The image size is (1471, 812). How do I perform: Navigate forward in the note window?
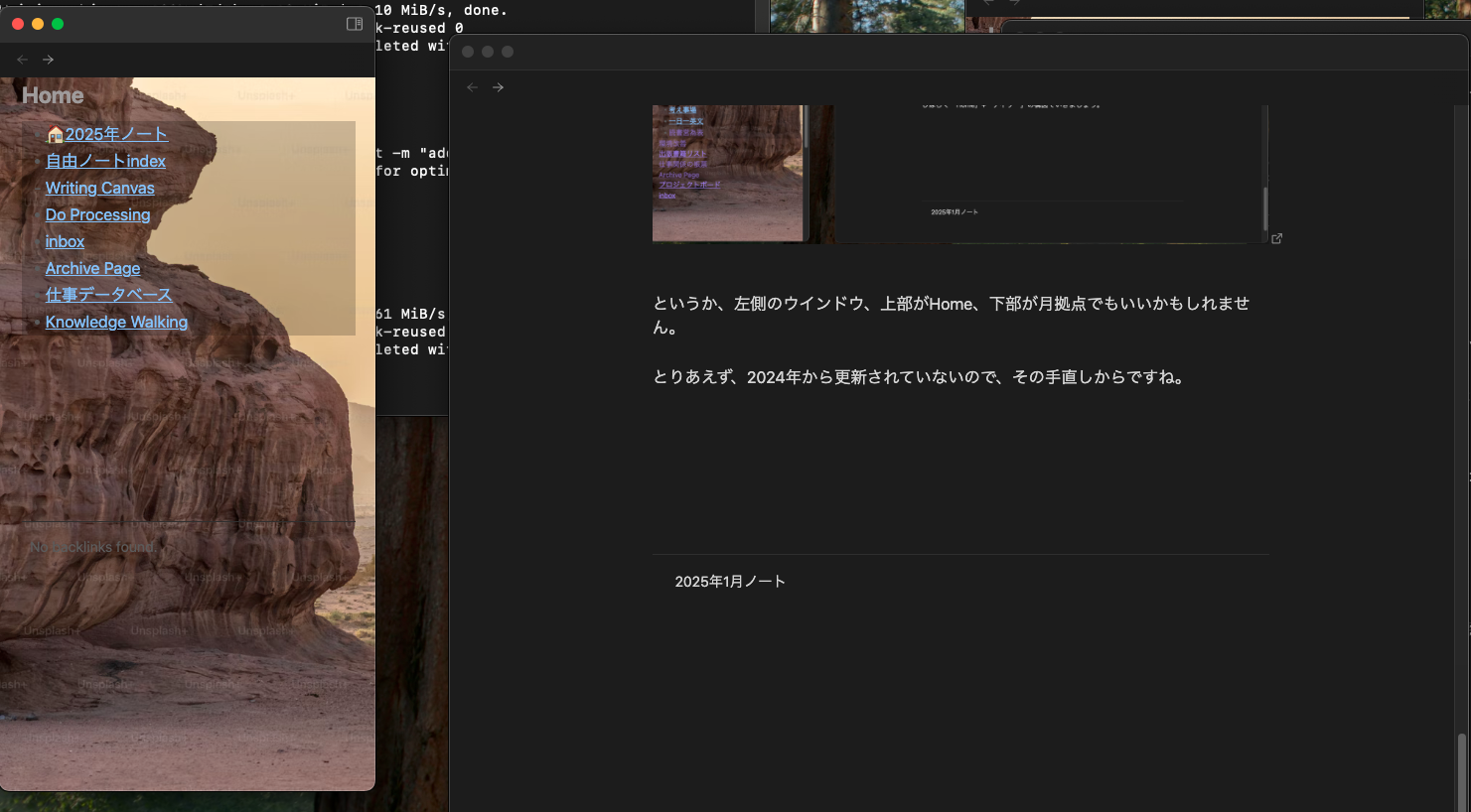(x=498, y=86)
